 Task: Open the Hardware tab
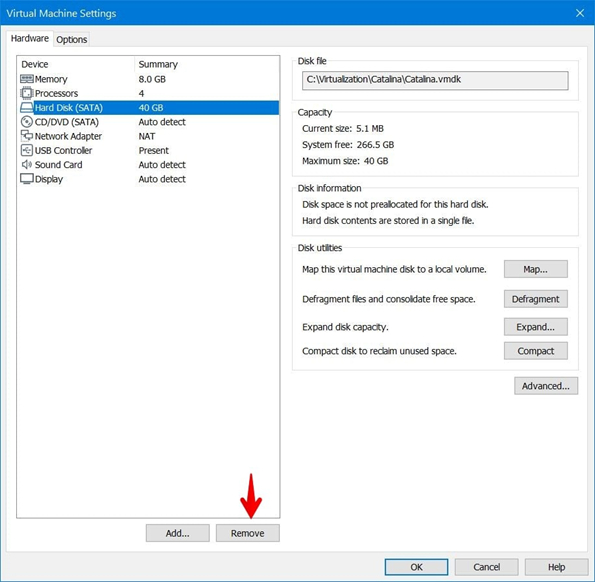coord(30,38)
